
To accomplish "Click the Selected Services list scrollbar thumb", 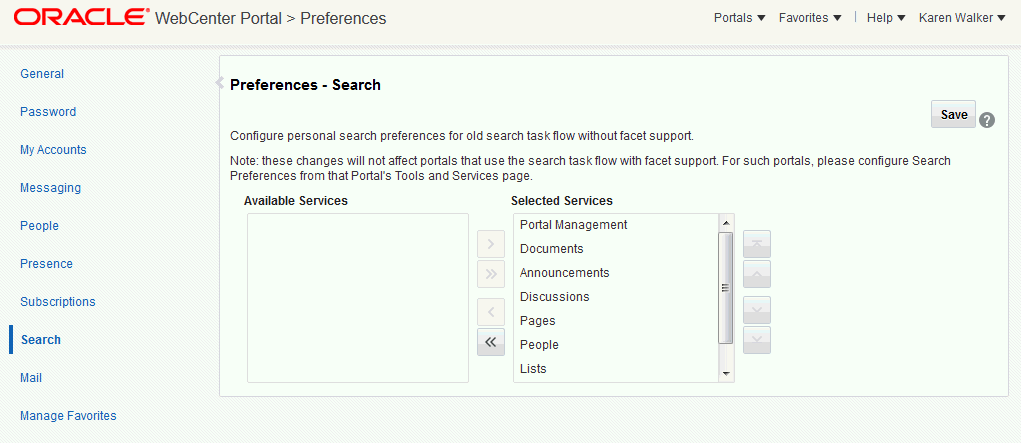I will (x=725, y=288).
